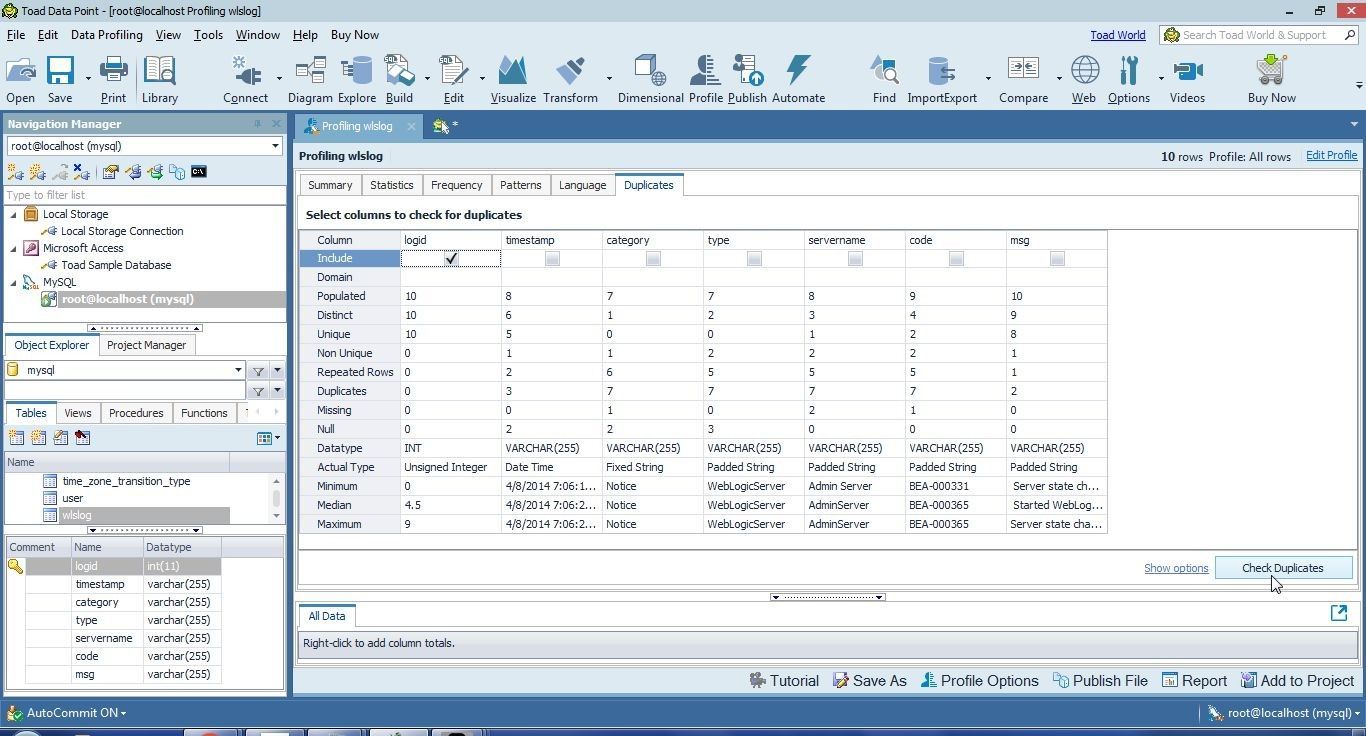Open the ImportExport tool
This screenshot has width=1366, height=736.
point(942,80)
